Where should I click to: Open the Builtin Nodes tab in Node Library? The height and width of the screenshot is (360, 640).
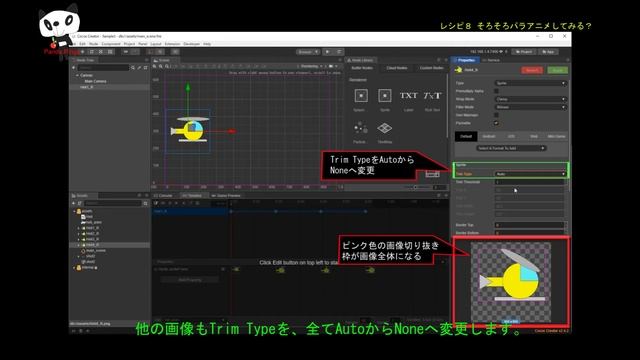[362, 68]
